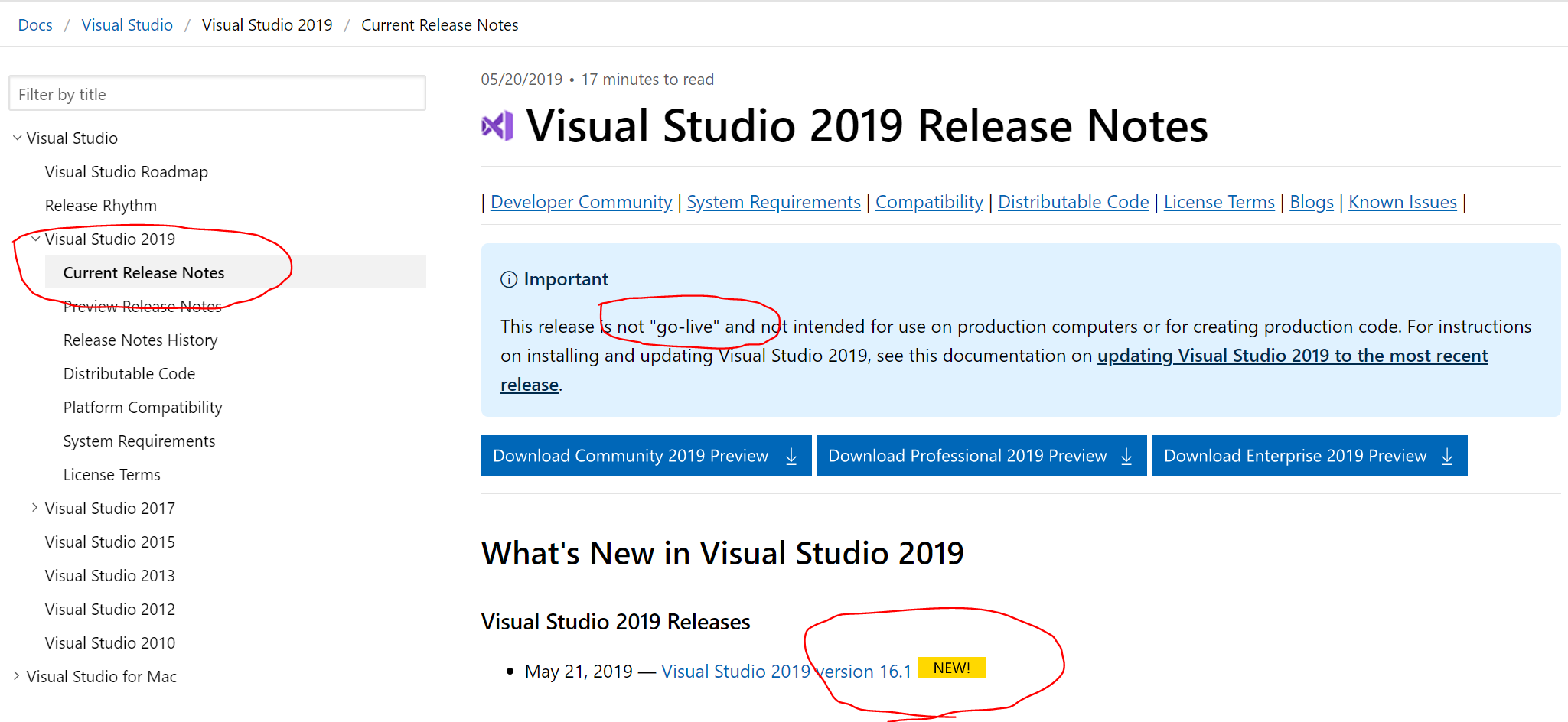The image size is (1568, 722).
Task: Open updating Visual Studio 2019 documentation link
Action: [1293, 356]
